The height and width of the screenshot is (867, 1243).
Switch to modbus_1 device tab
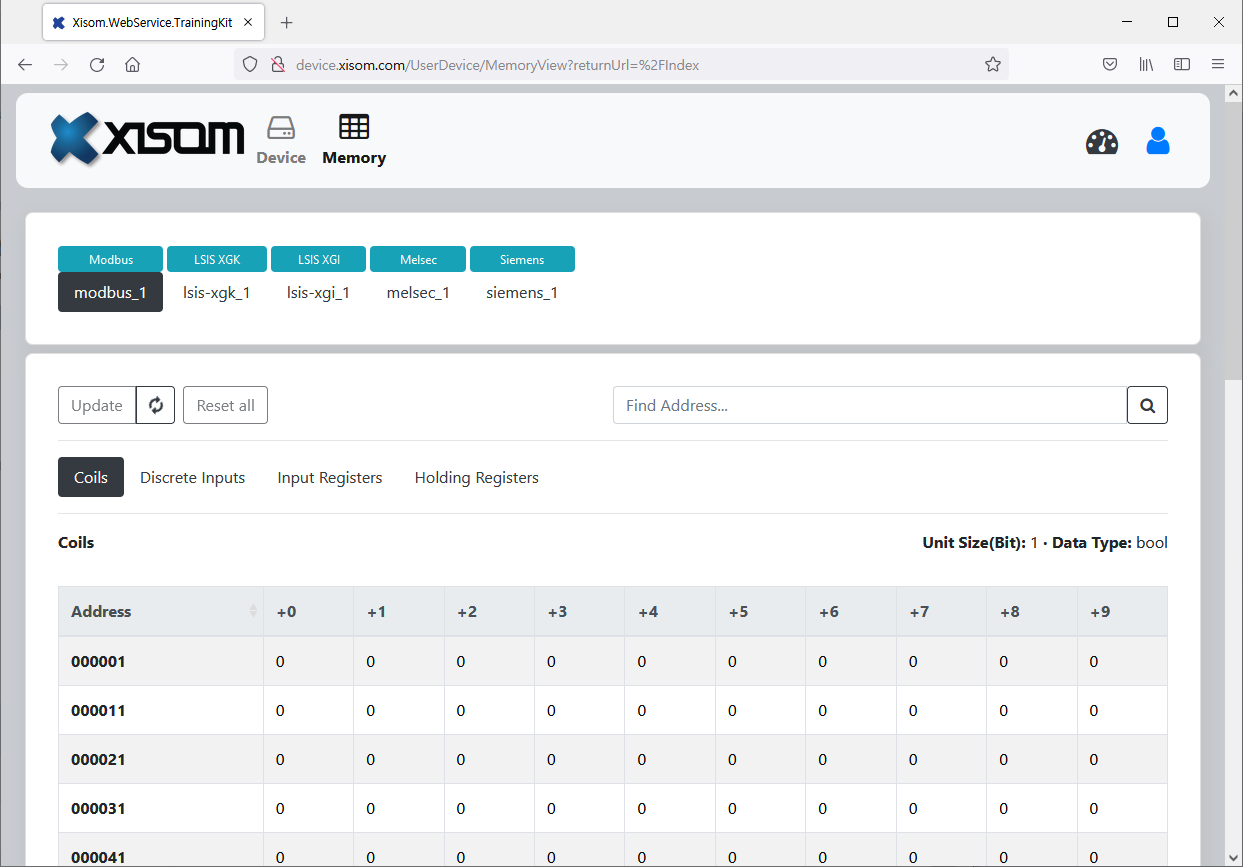110,292
